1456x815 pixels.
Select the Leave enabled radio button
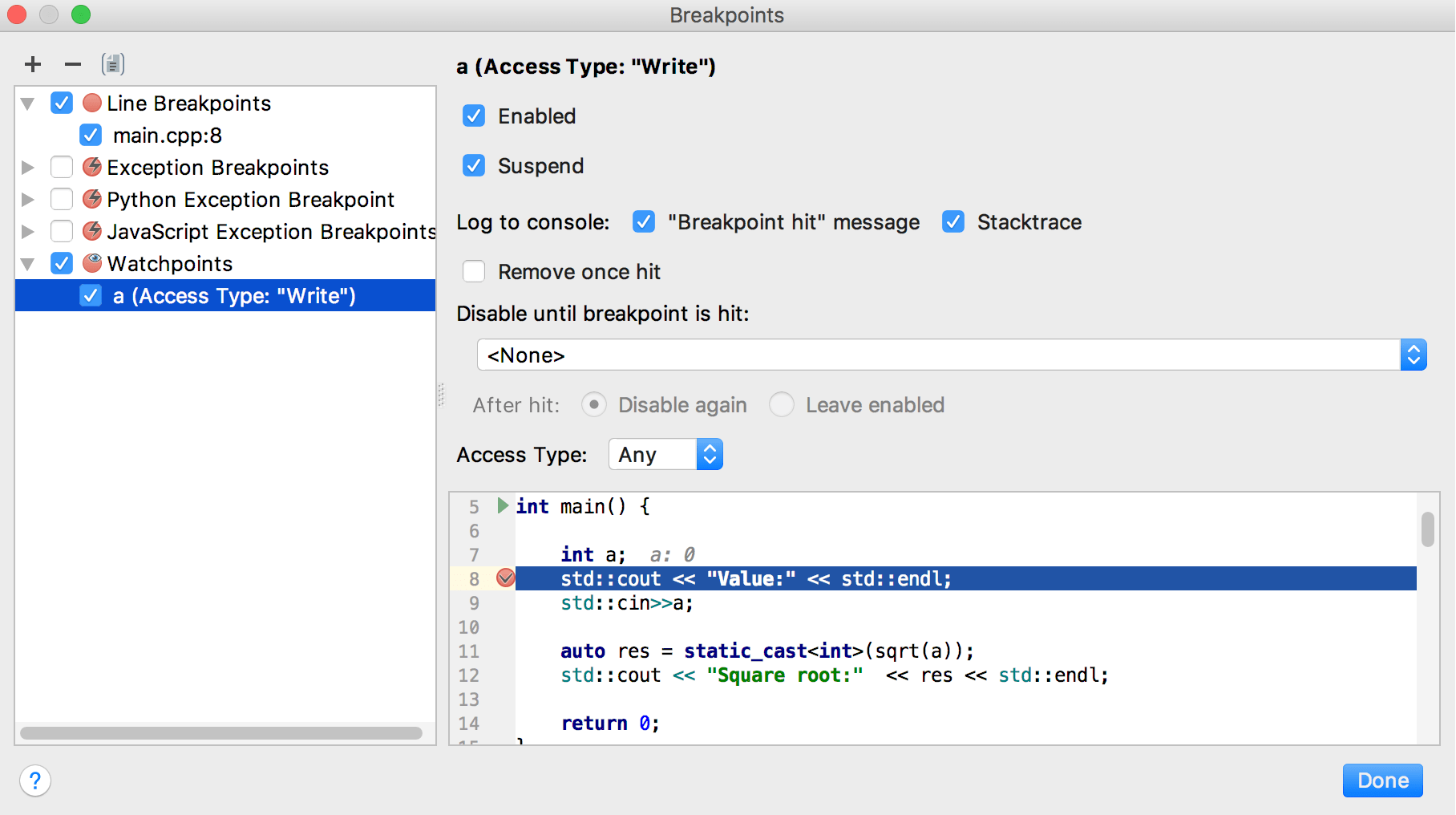click(x=782, y=405)
